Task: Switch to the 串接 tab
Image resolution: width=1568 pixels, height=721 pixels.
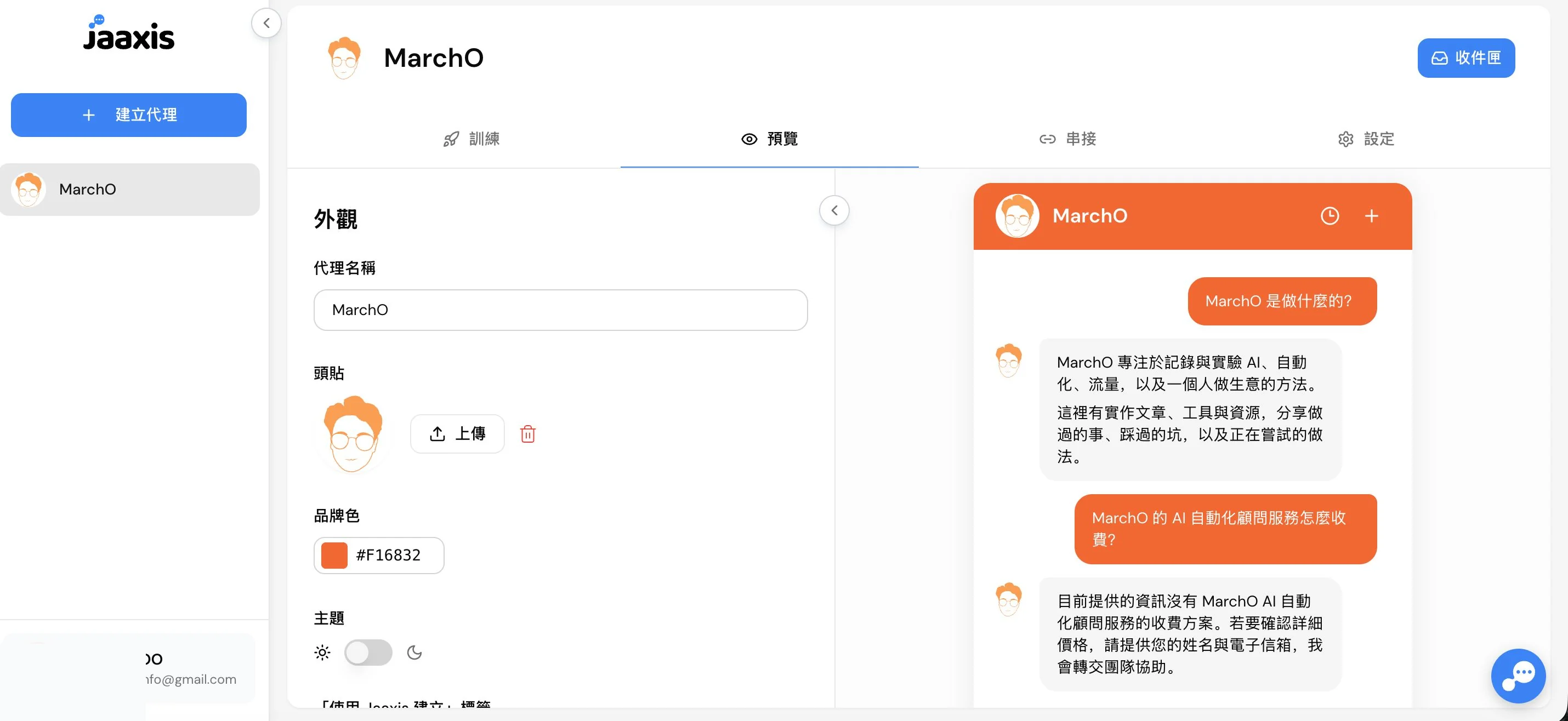Action: pos(1067,139)
